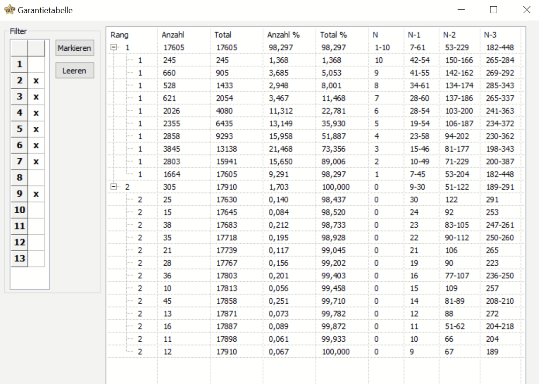Select filter row header 13

click(19, 258)
